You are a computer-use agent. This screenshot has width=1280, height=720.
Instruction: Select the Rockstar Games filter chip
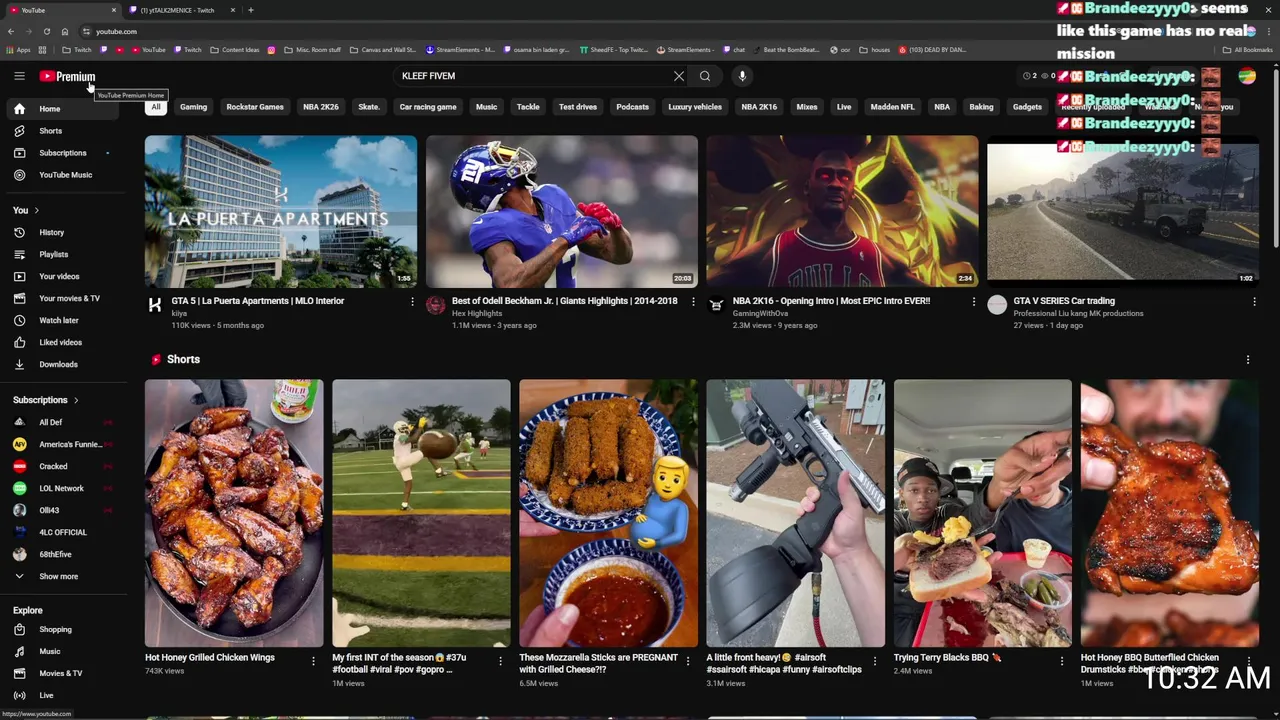pos(255,107)
